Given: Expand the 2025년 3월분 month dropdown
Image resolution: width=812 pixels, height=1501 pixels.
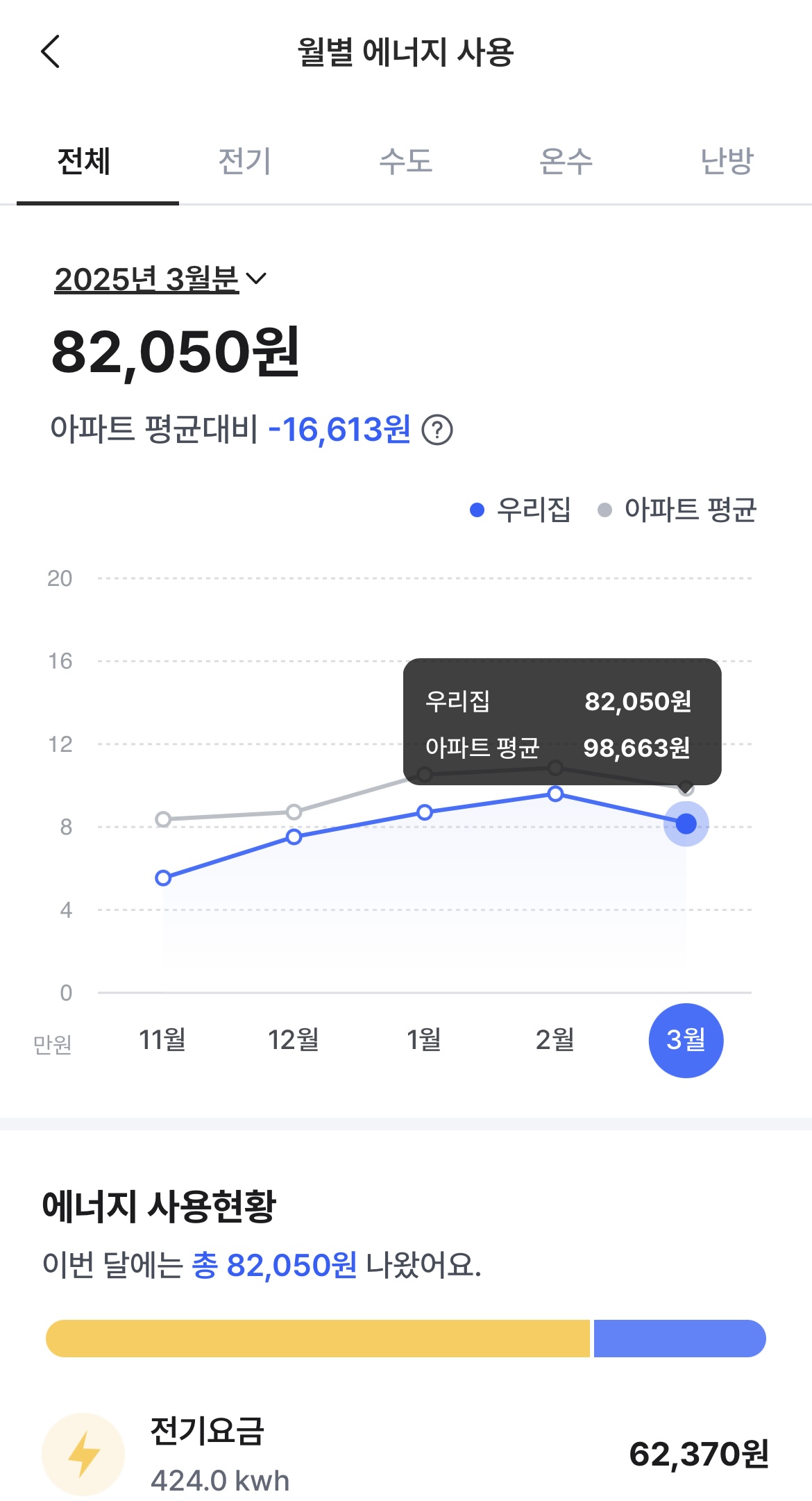Looking at the screenshot, I should (x=147, y=279).
